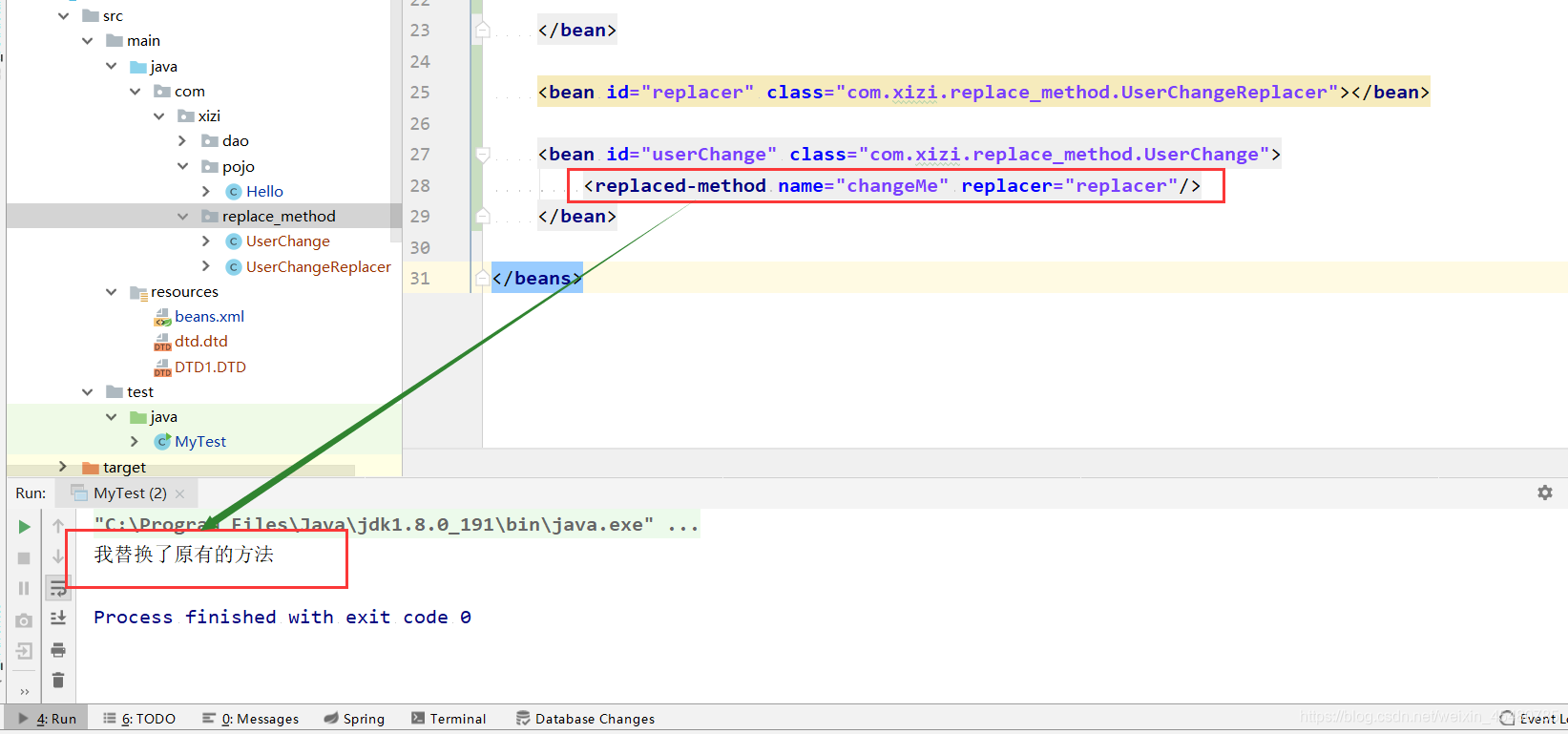
Task: Close the MyTest (2) run tab
Action: pyautogui.click(x=179, y=493)
